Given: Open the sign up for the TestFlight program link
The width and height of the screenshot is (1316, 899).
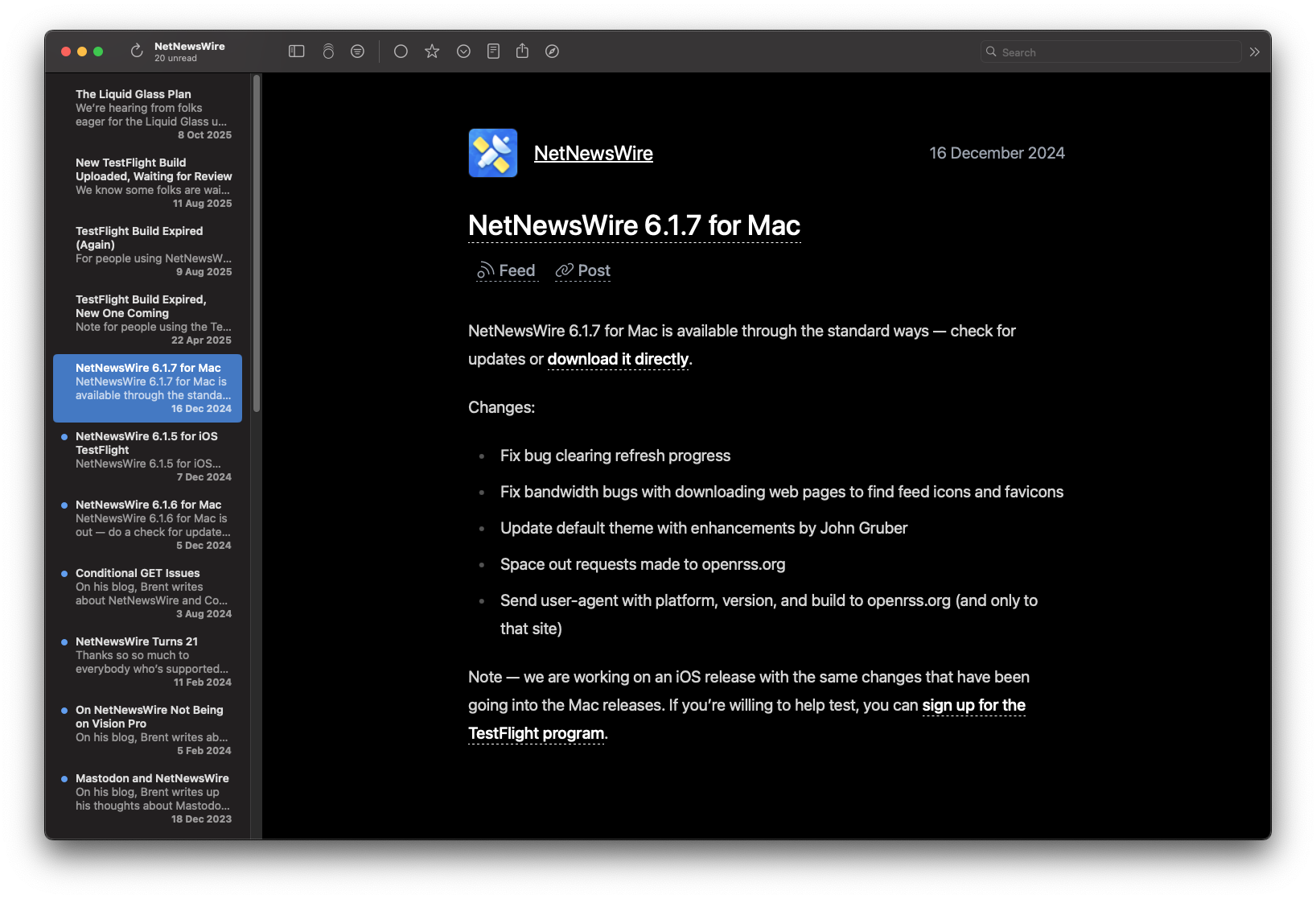Looking at the screenshot, I should click(x=973, y=706).
